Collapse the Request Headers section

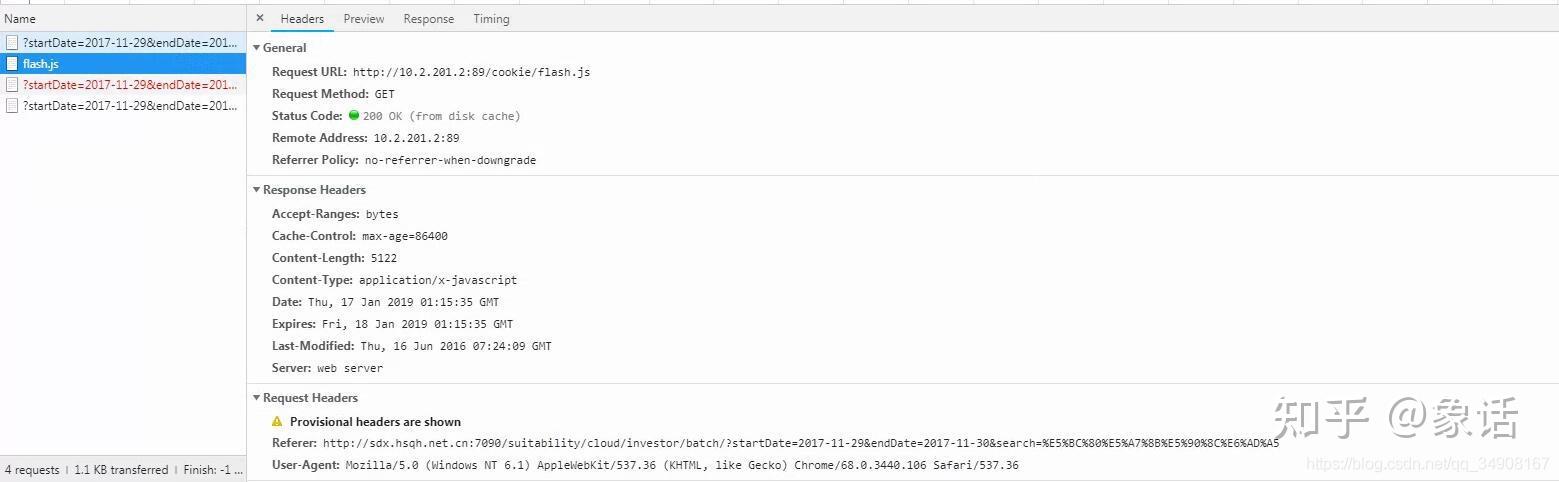pos(257,398)
